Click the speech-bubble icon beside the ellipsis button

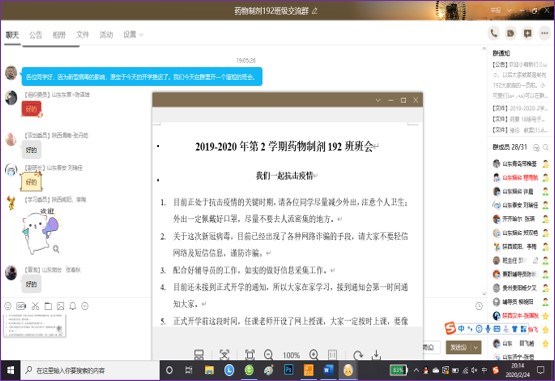coord(527,34)
